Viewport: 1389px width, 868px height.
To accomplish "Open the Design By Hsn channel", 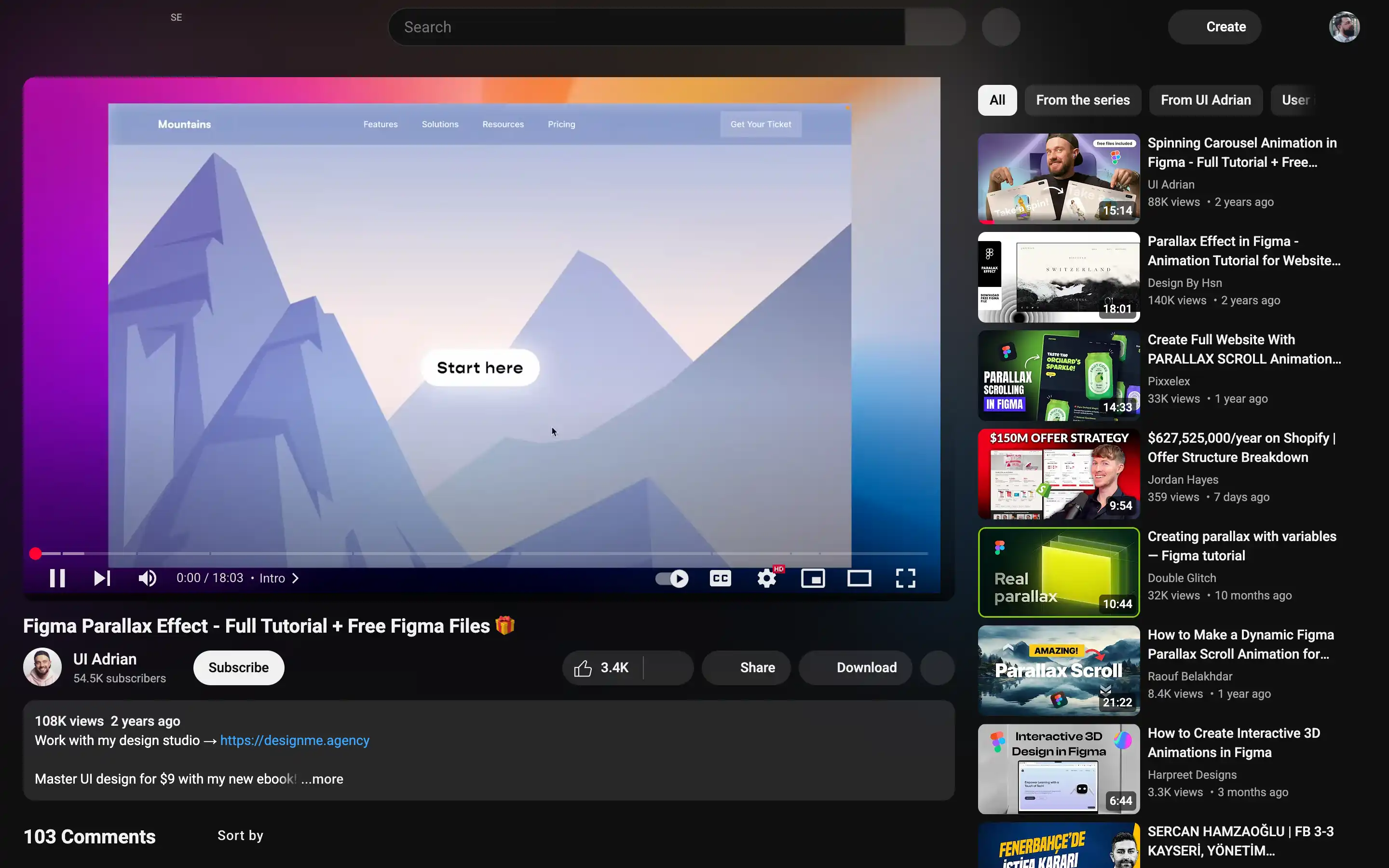I will (1185, 283).
